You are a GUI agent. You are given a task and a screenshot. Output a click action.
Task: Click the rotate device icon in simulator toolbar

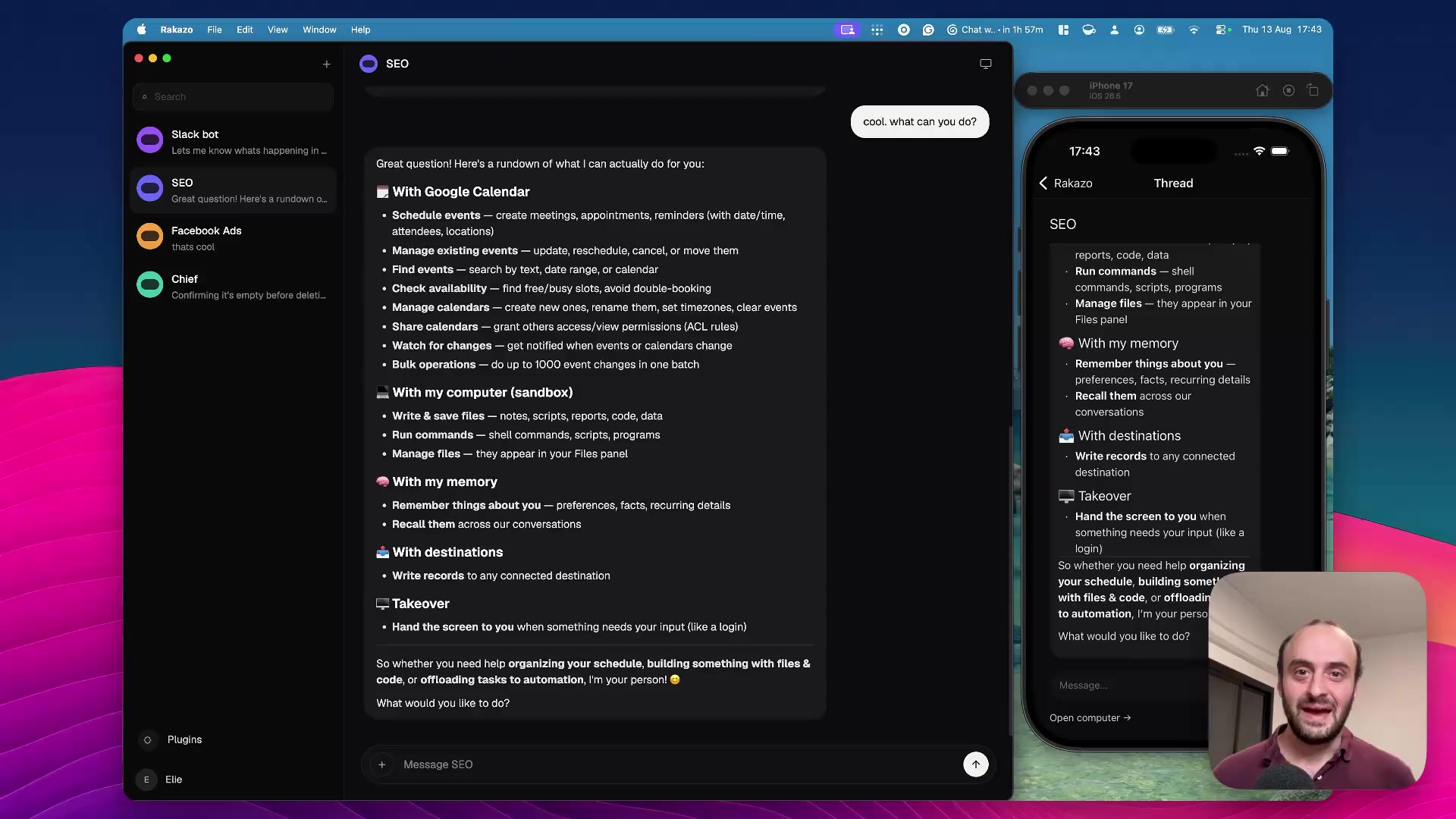pos(1313,90)
